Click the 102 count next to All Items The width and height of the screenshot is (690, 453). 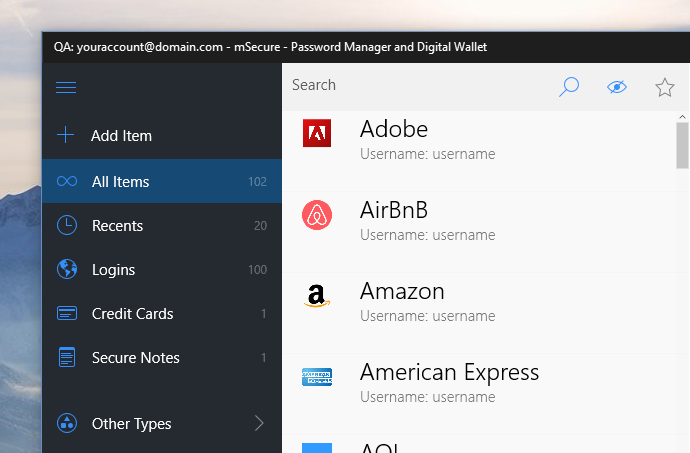[257, 182]
